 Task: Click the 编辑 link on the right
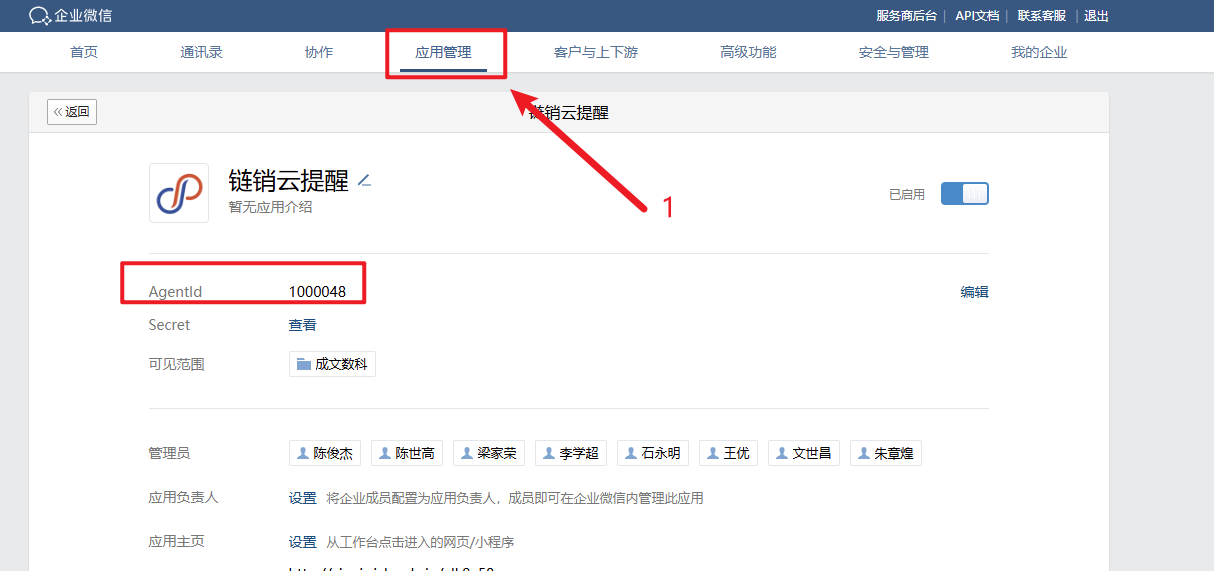[974, 292]
